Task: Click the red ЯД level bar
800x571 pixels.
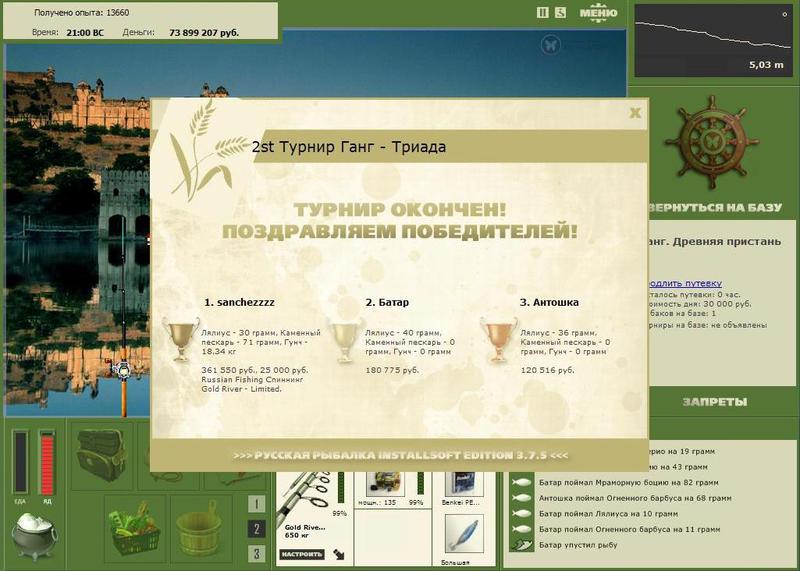Action: coord(47,462)
